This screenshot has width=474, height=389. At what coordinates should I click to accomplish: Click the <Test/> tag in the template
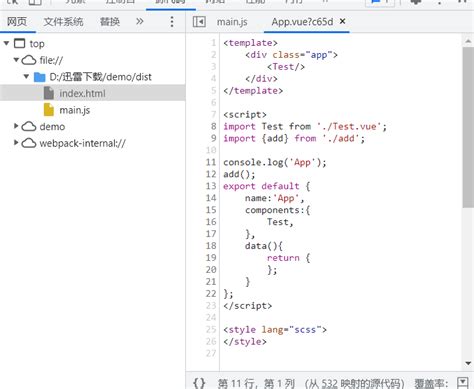pyautogui.click(x=286, y=67)
